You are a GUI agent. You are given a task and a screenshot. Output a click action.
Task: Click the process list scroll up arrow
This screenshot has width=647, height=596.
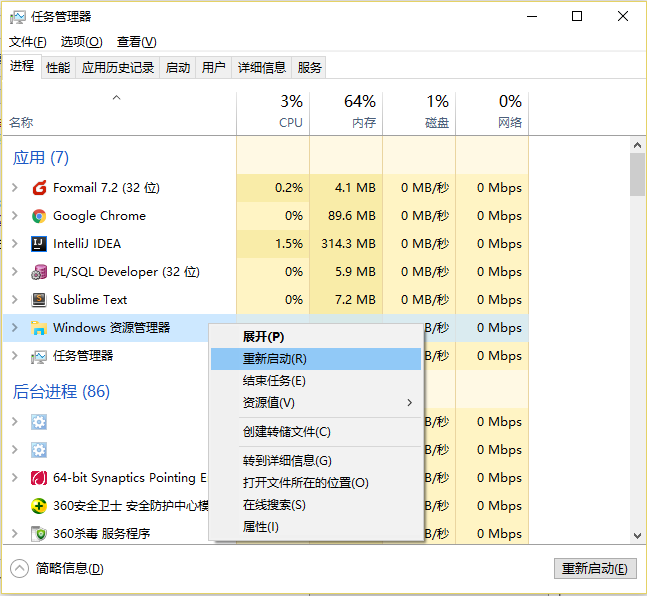click(637, 145)
